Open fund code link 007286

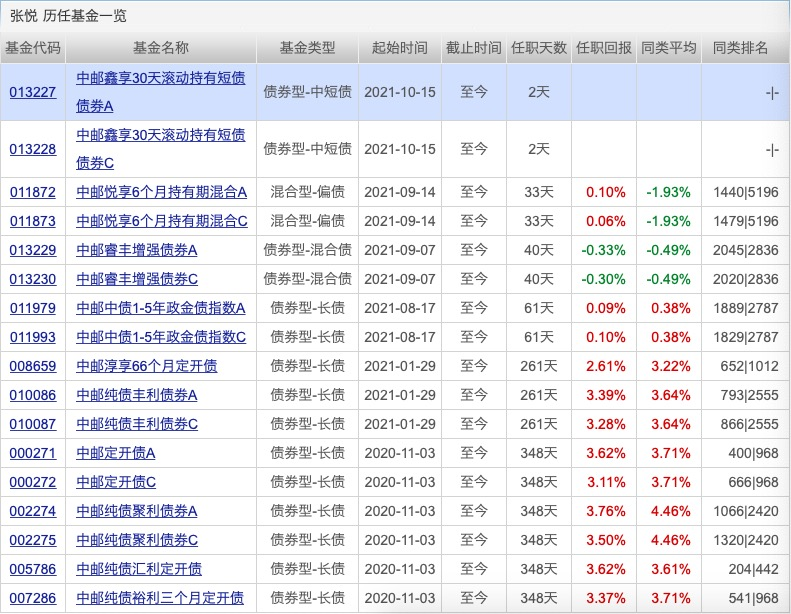coord(33,598)
